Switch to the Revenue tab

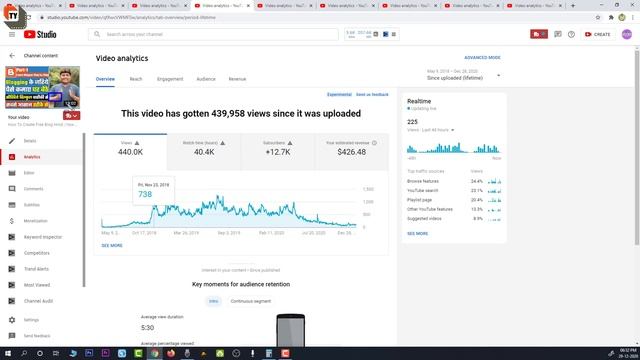point(237,79)
